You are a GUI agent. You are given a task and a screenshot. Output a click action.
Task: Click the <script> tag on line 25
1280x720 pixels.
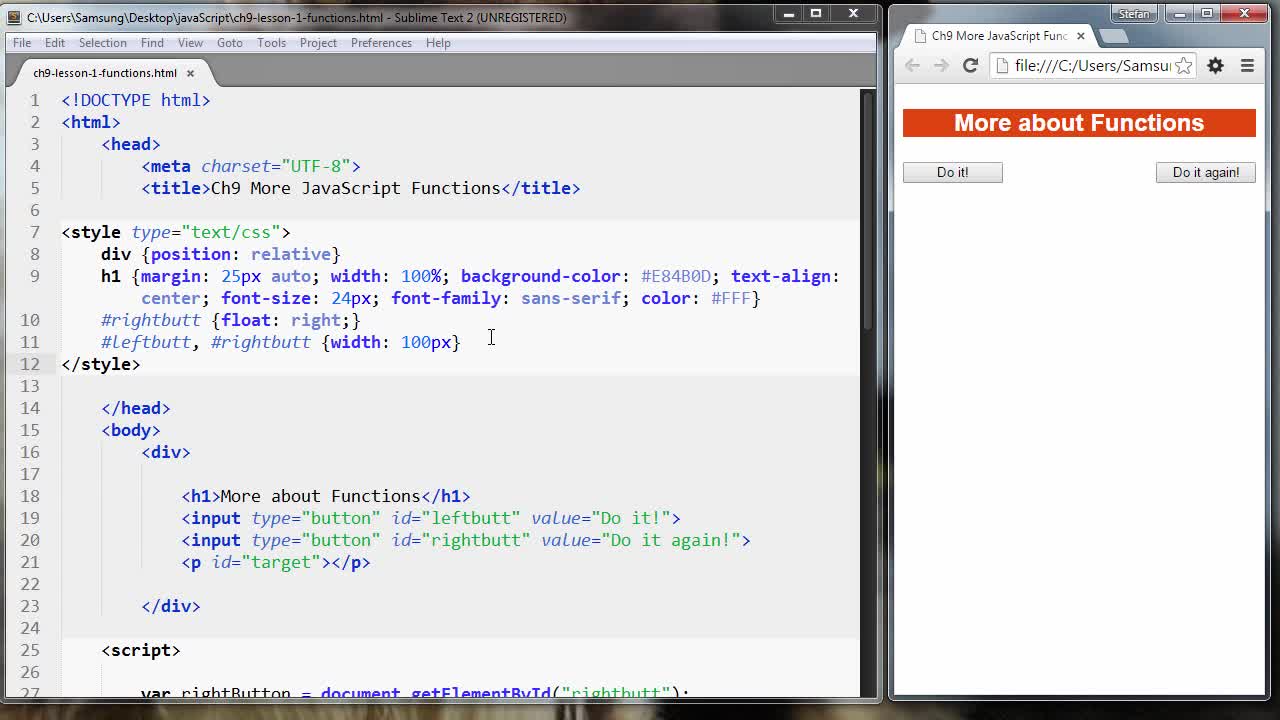click(141, 650)
